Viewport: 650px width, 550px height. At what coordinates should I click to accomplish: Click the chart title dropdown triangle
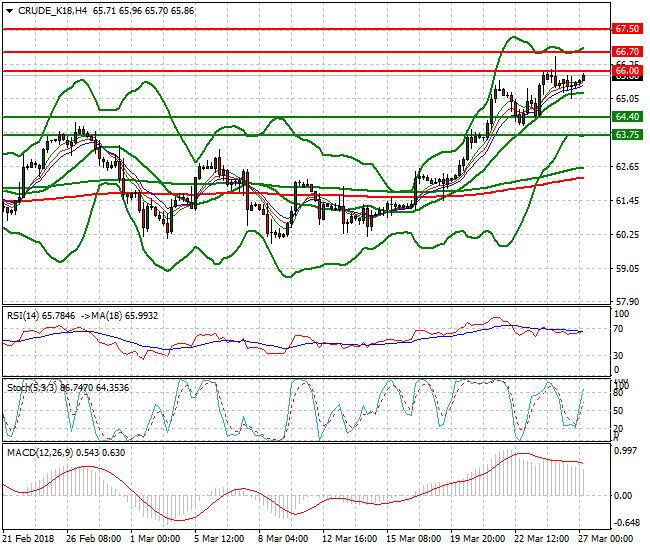pyautogui.click(x=9, y=11)
